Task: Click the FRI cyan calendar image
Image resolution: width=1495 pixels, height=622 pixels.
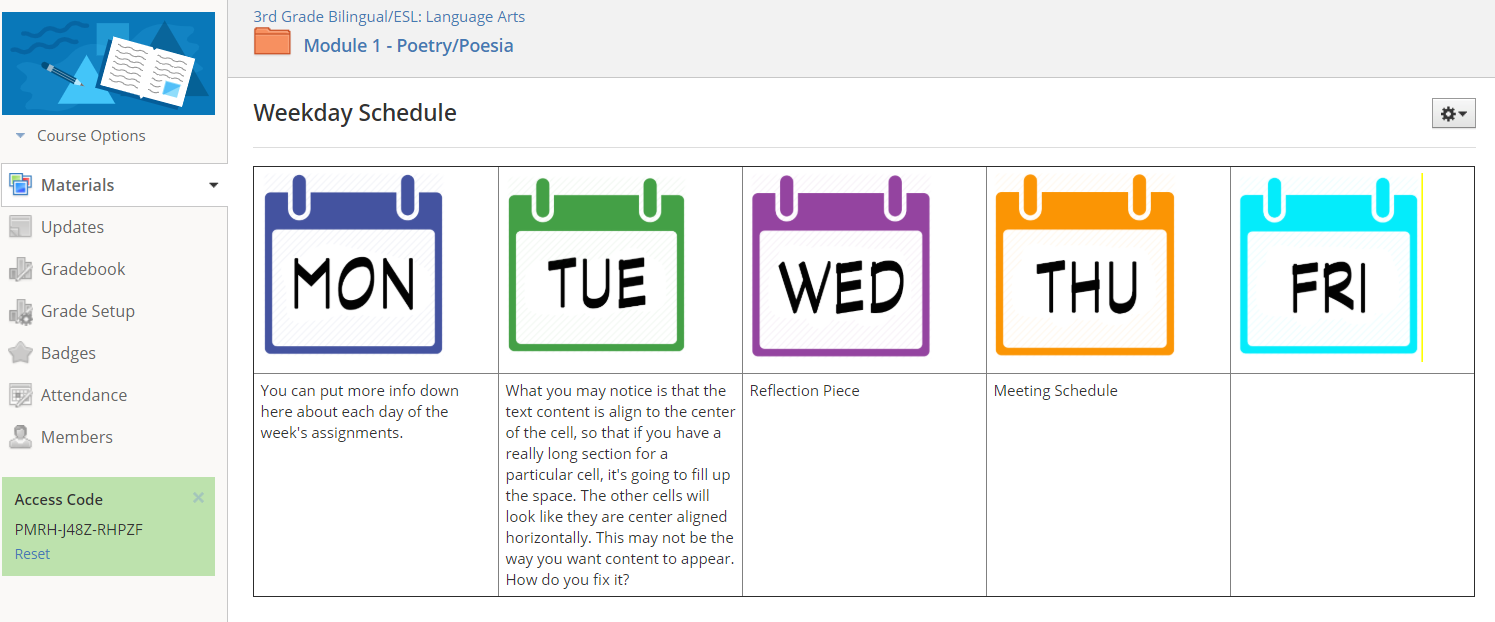Action: click(1329, 266)
